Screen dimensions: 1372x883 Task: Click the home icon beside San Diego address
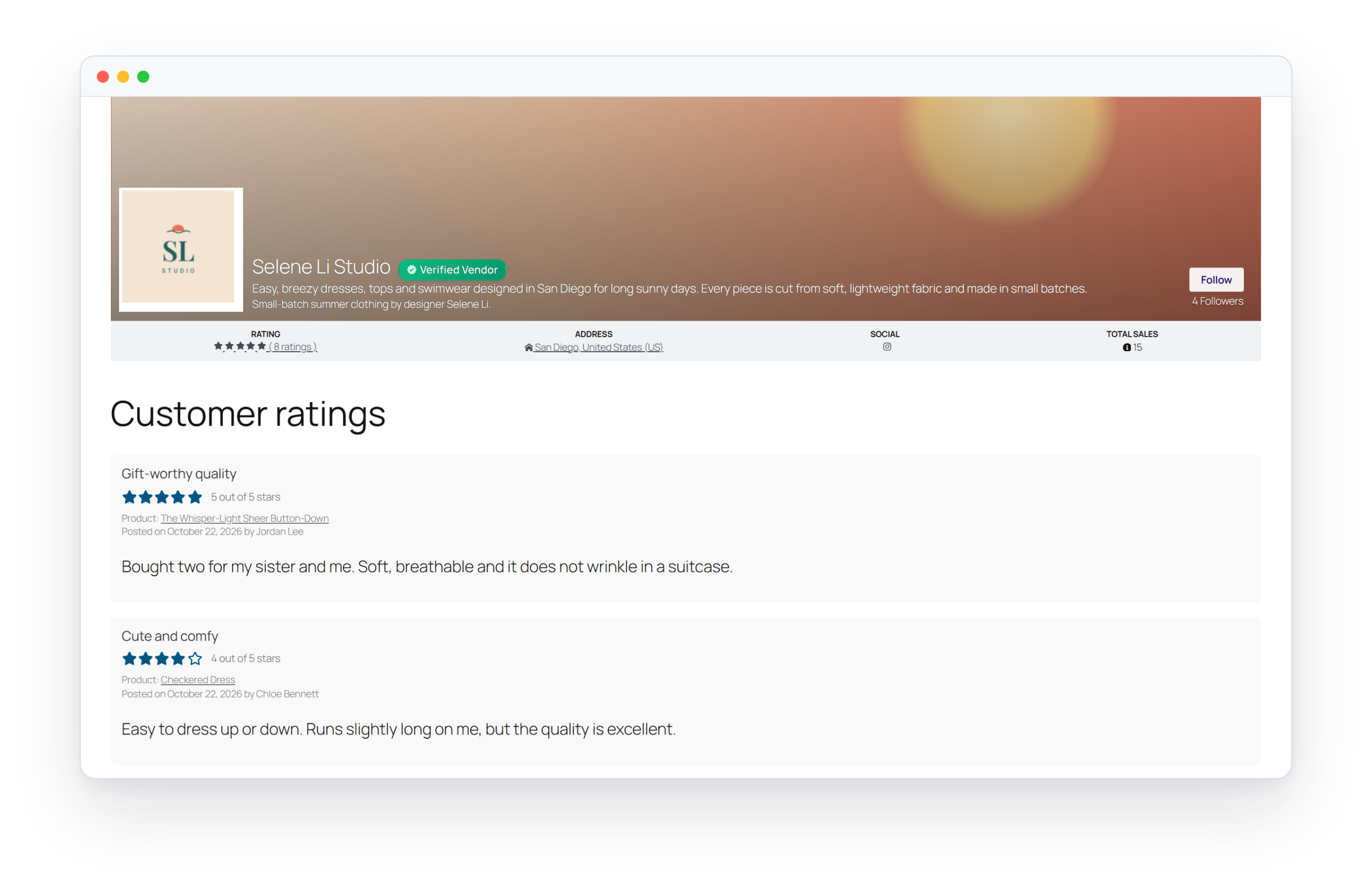[528, 347]
